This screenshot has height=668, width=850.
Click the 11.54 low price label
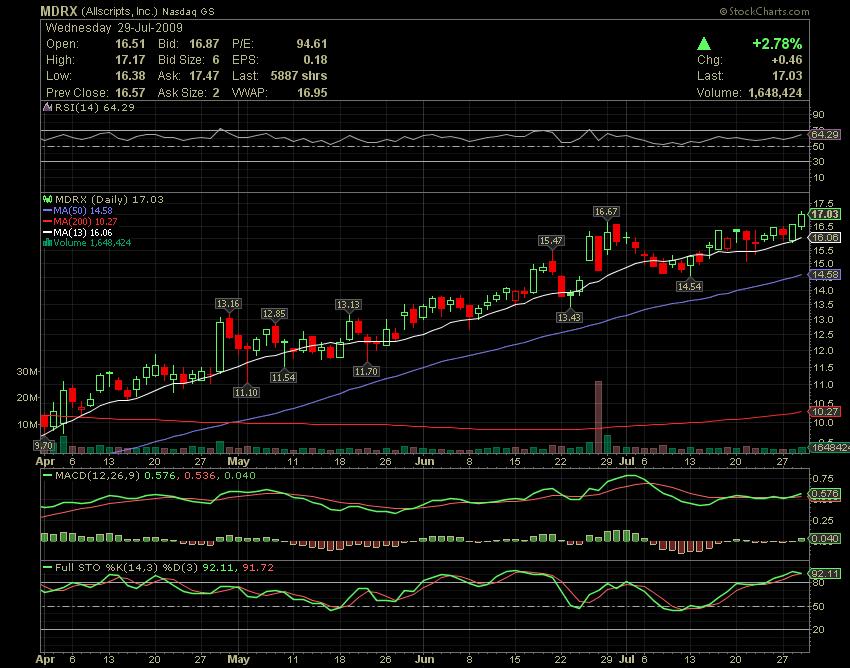284,377
